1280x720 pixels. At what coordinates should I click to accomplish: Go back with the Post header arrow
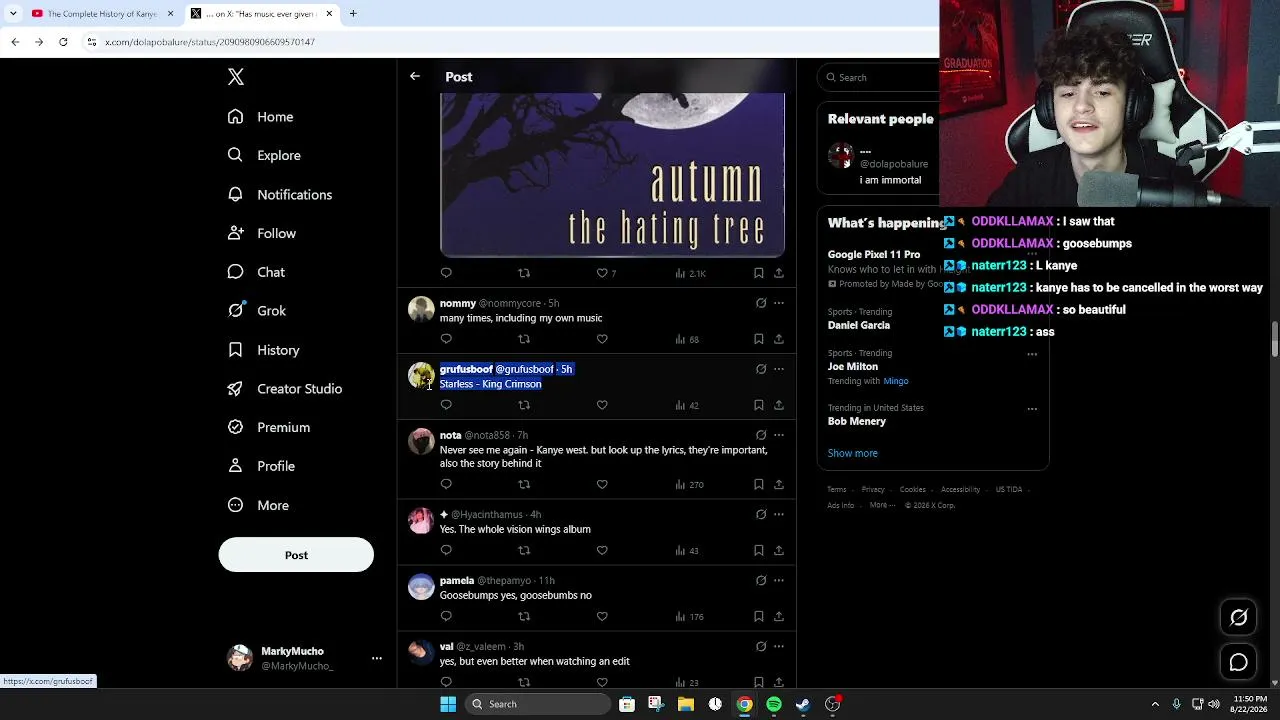tap(415, 76)
